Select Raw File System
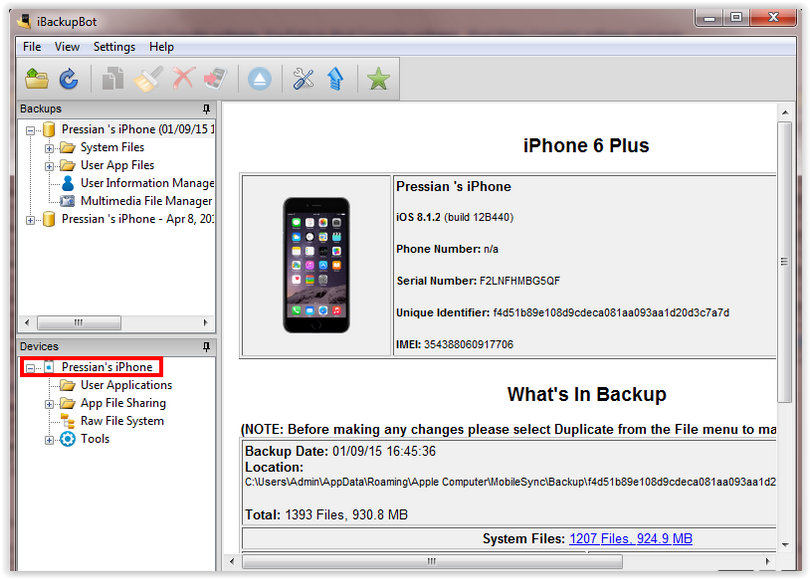This screenshot has height=579, width=810. coord(122,421)
